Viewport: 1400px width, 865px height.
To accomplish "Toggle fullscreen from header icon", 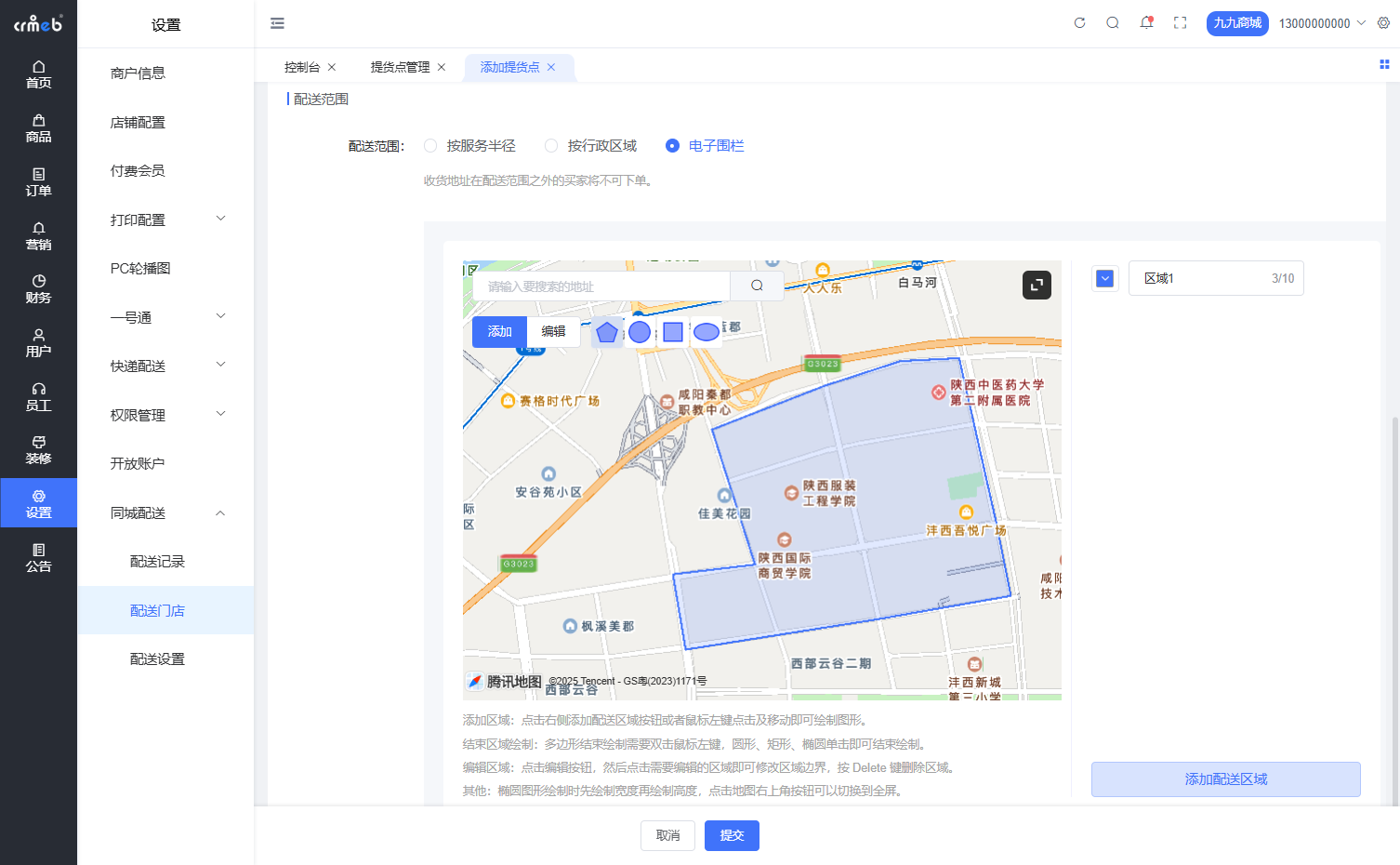I will (1180, 23).
